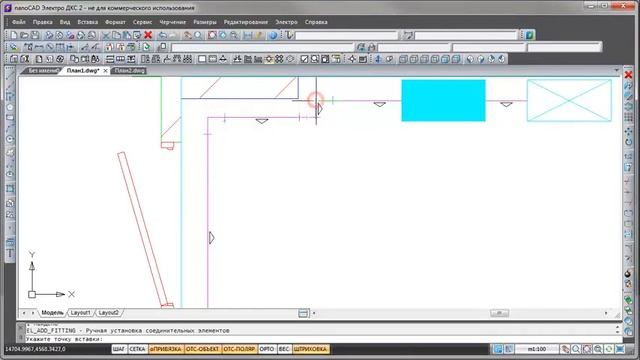640x360 pixels.
Task: Click the blue globe help icon
Action: [273, 35]
